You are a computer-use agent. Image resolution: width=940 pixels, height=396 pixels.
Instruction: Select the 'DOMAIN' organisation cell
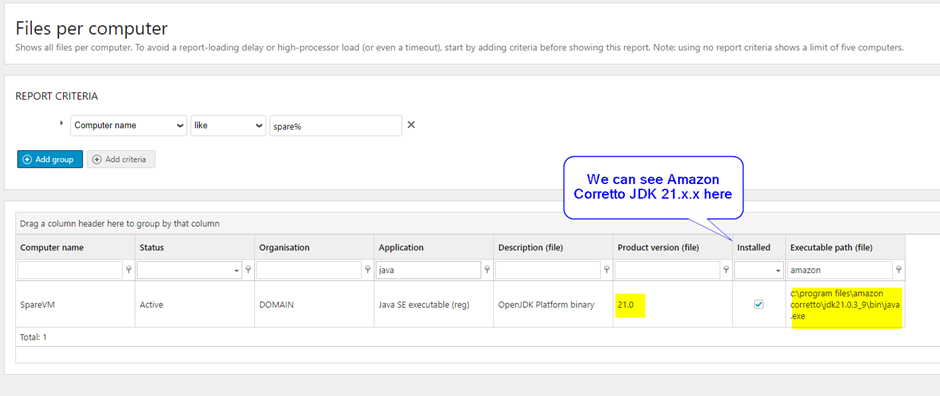coord(314,304)
